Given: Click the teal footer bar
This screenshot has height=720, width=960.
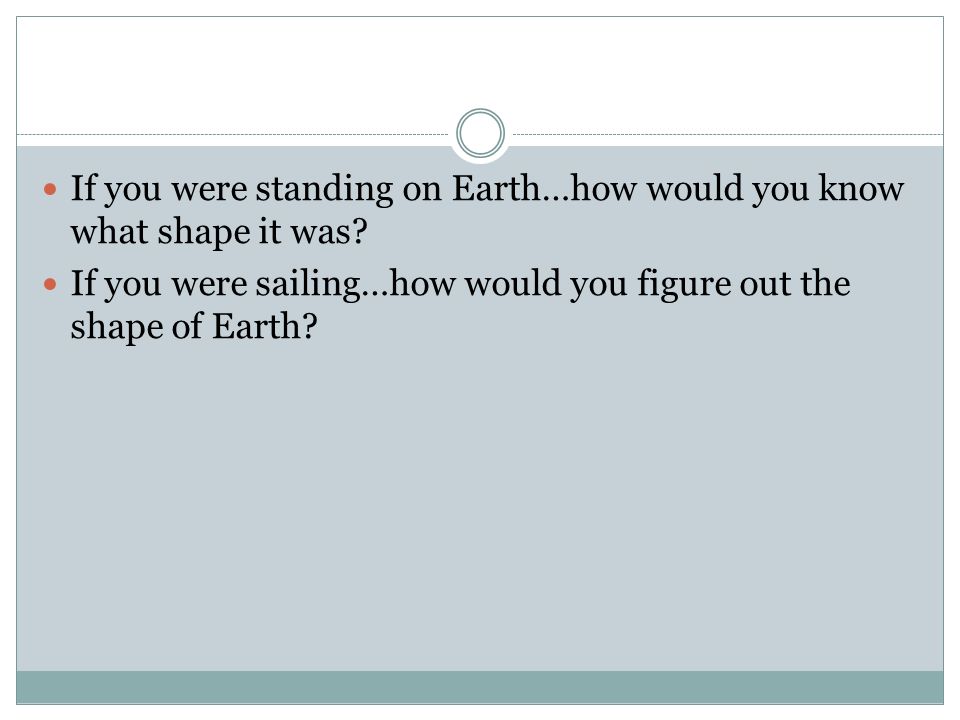Looking at the screenshot, I should tap(480, 687).
